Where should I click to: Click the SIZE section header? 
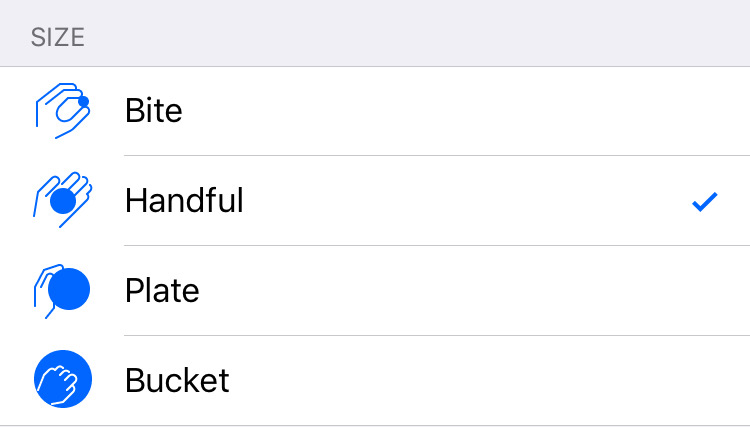pyautogui.click(x=58, y=38)
